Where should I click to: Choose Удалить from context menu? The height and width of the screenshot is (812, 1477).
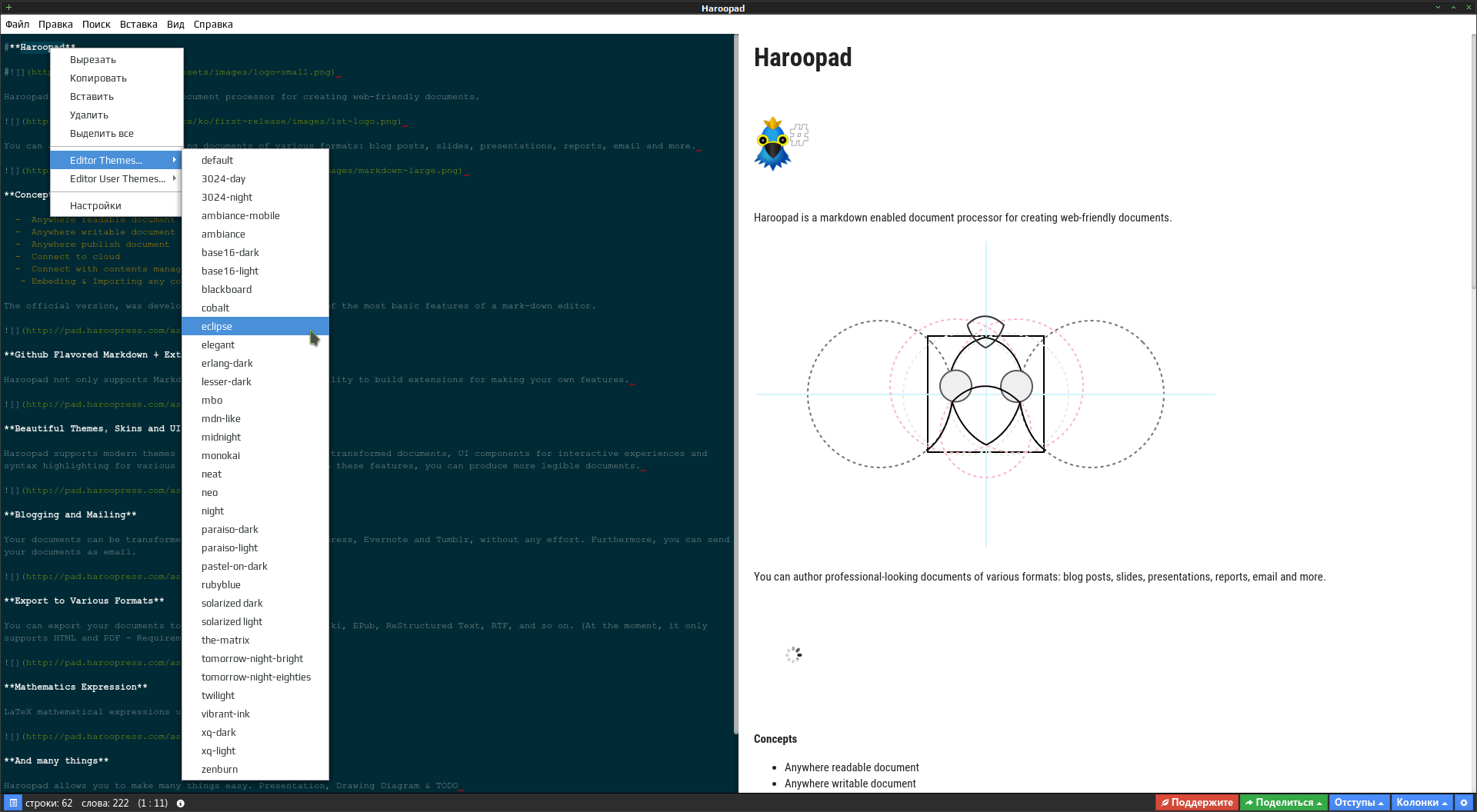(116, 115)
